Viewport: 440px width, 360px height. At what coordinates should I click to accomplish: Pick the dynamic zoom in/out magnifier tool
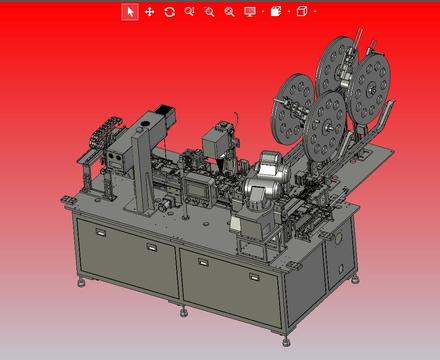coord(189,12)
